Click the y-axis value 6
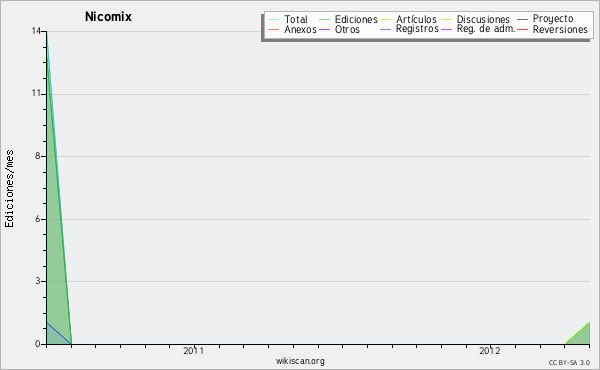Viewport: 600px width, 370px height. point(38,219)
